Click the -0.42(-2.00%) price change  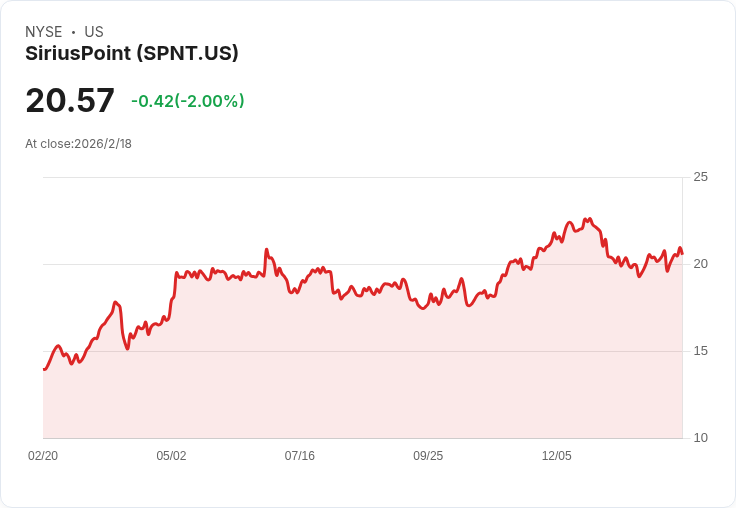[x=188, y=101]
